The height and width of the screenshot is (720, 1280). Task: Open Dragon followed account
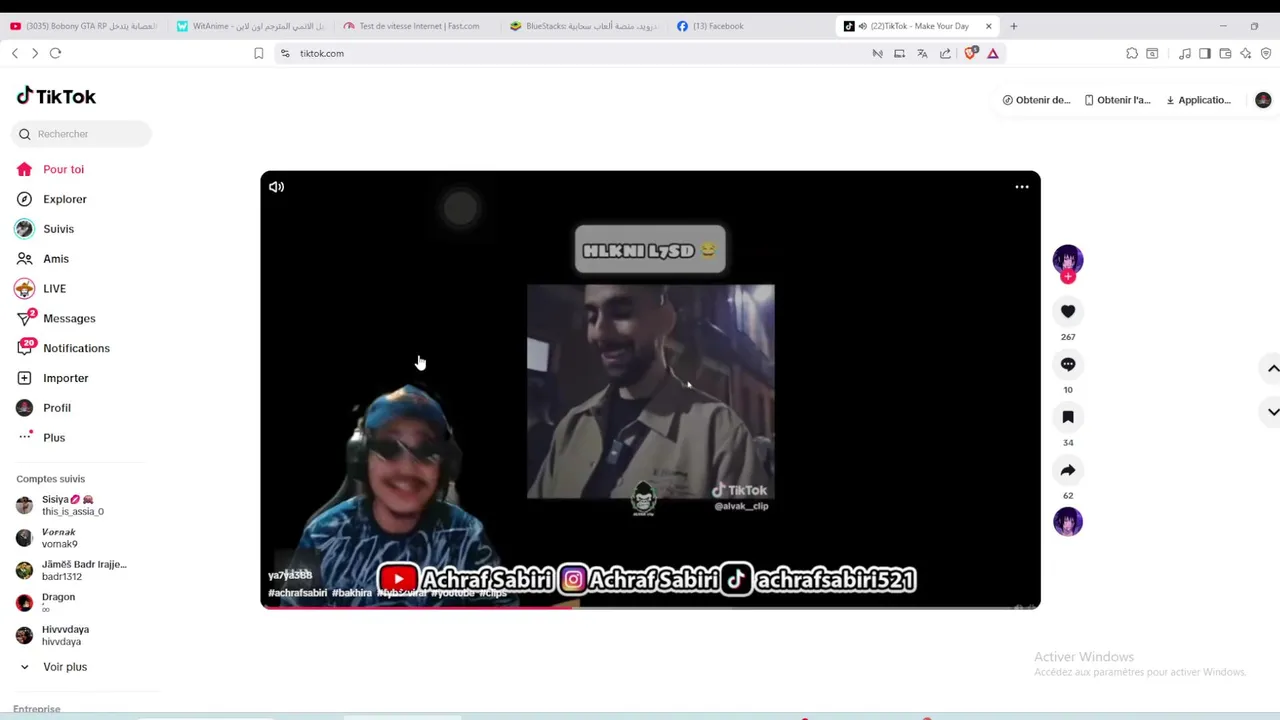tap(58, 602)
